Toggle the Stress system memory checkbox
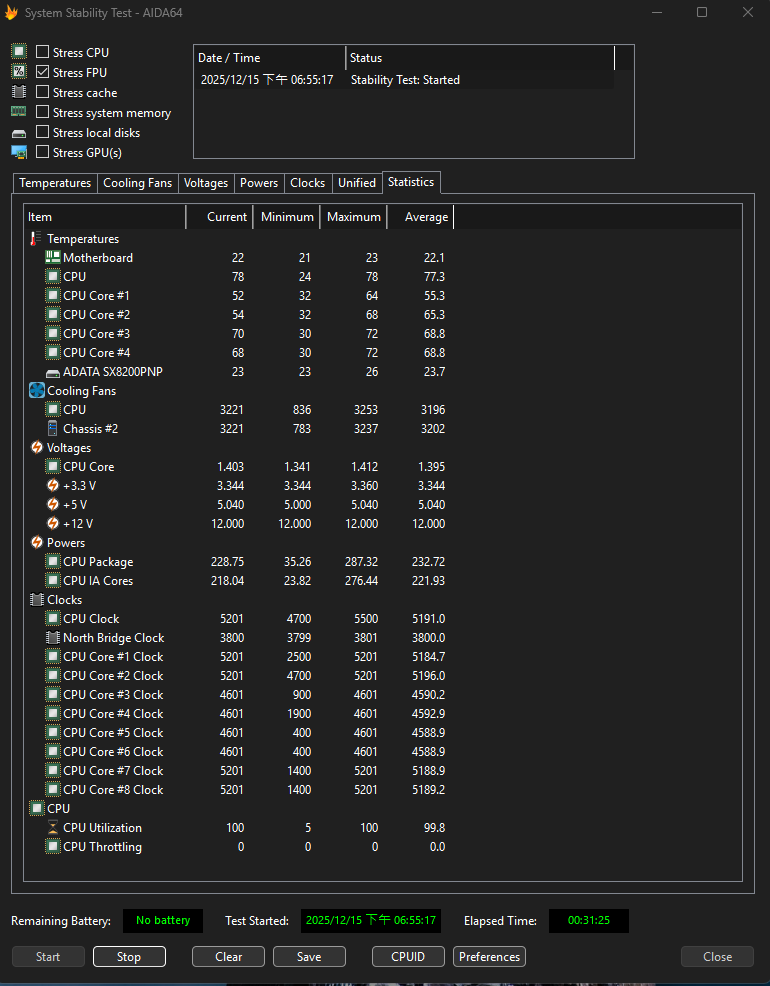 click(43, 113)
